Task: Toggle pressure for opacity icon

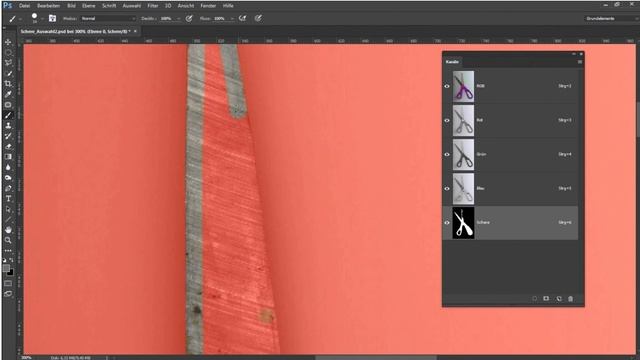Action: click(189, 18)
